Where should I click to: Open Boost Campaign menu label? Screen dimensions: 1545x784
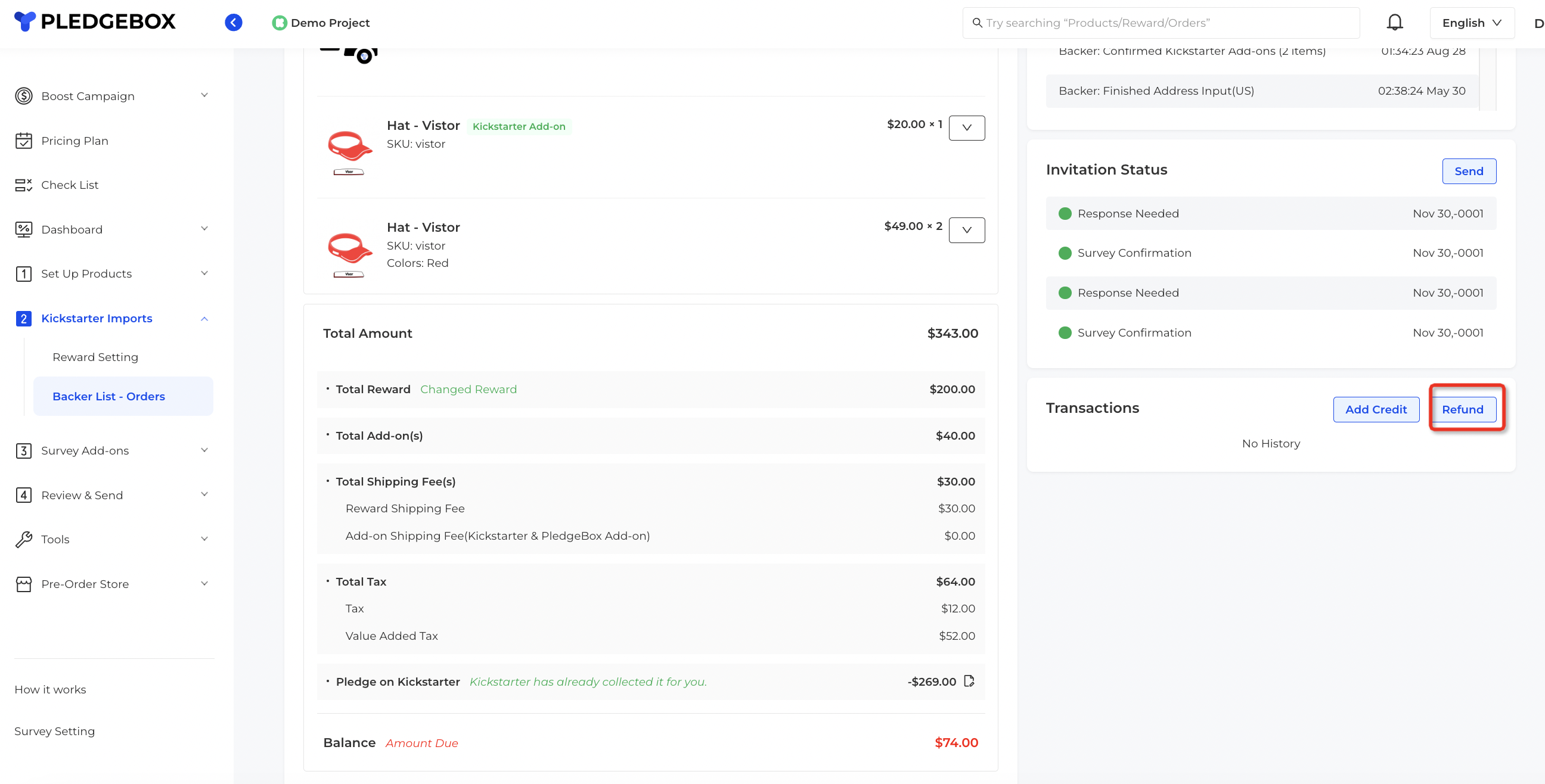(88, 96)
